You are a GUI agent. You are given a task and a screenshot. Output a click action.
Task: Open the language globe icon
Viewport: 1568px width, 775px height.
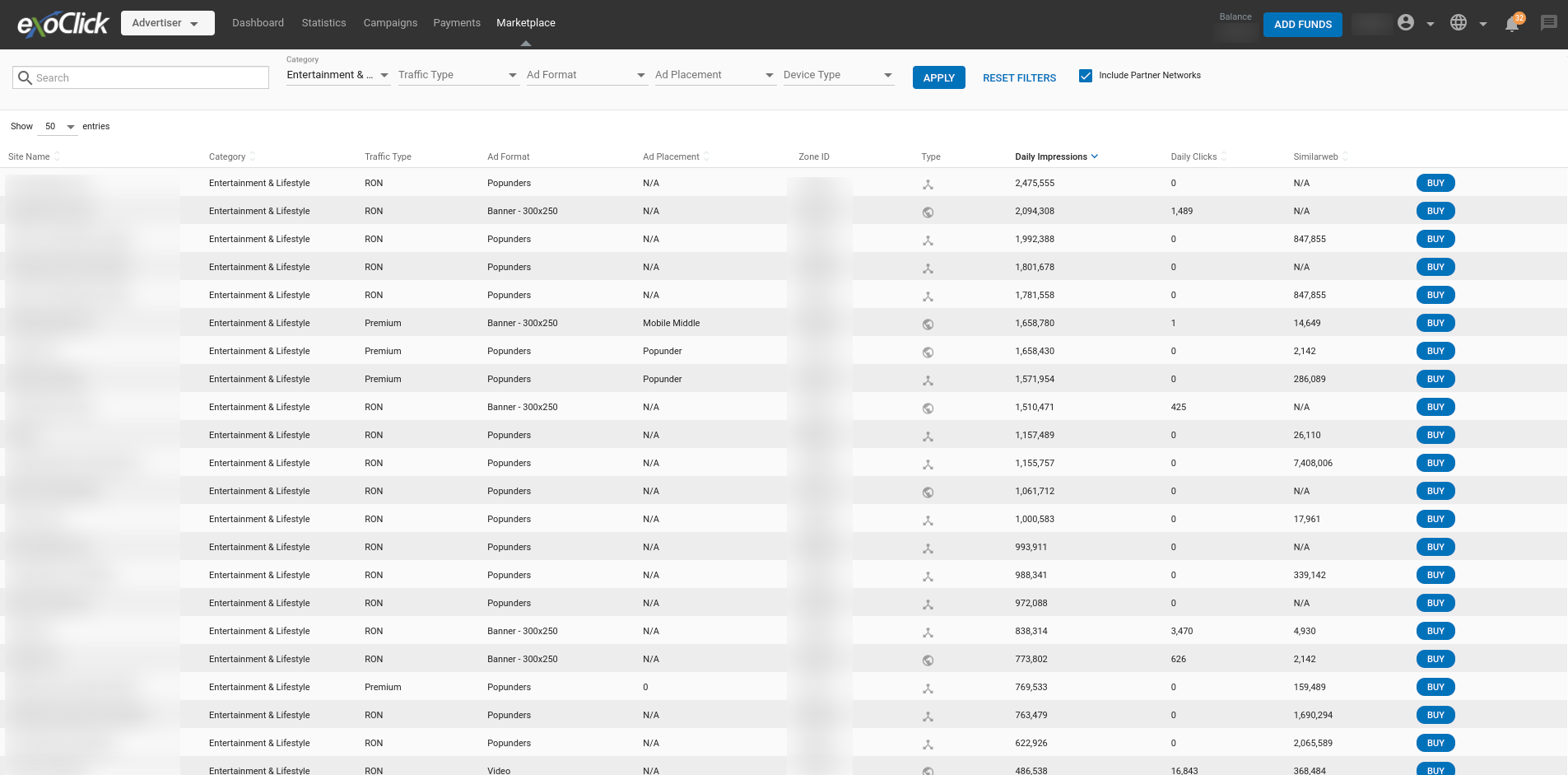pos(1459,23)
